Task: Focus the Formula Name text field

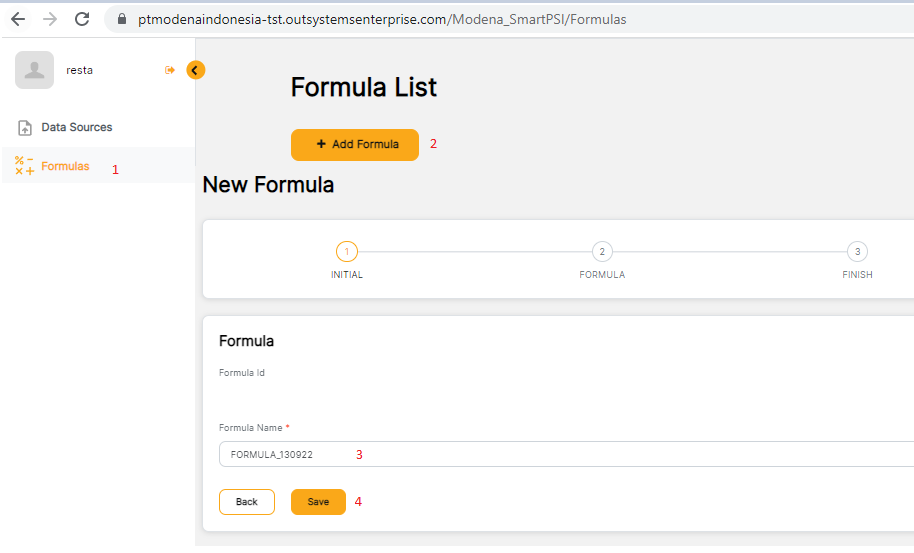Action: point(560,454)
